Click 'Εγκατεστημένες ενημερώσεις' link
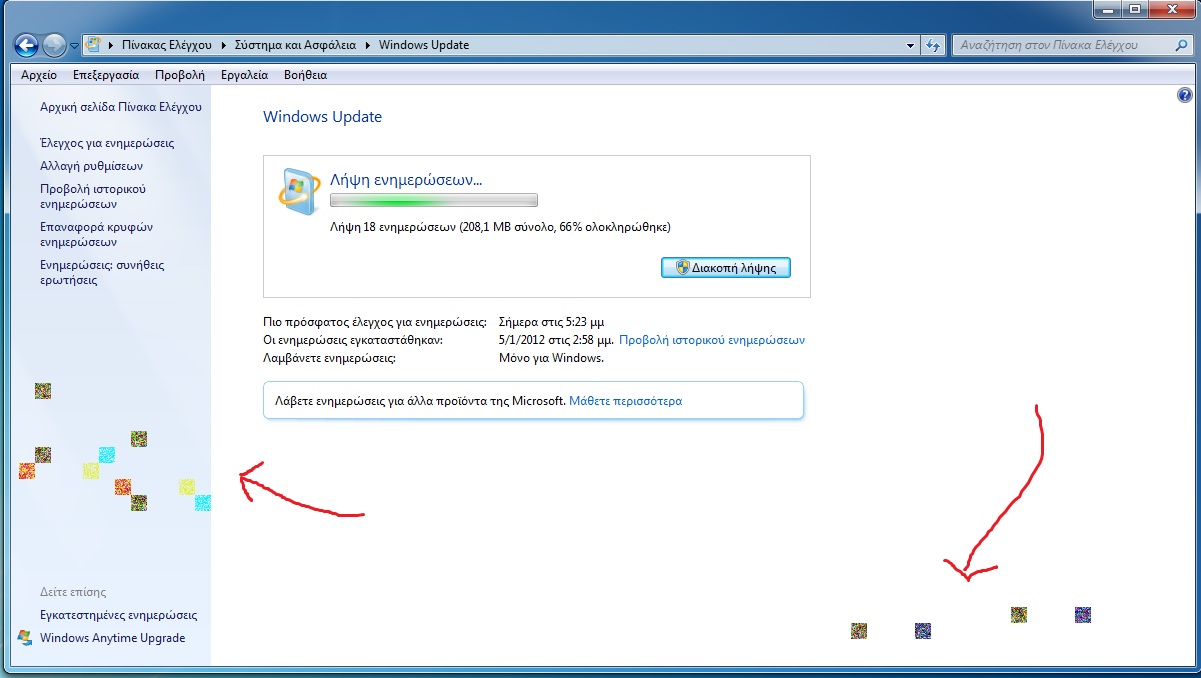Viewport: 1201px width, 678px height. click(119, 615)
